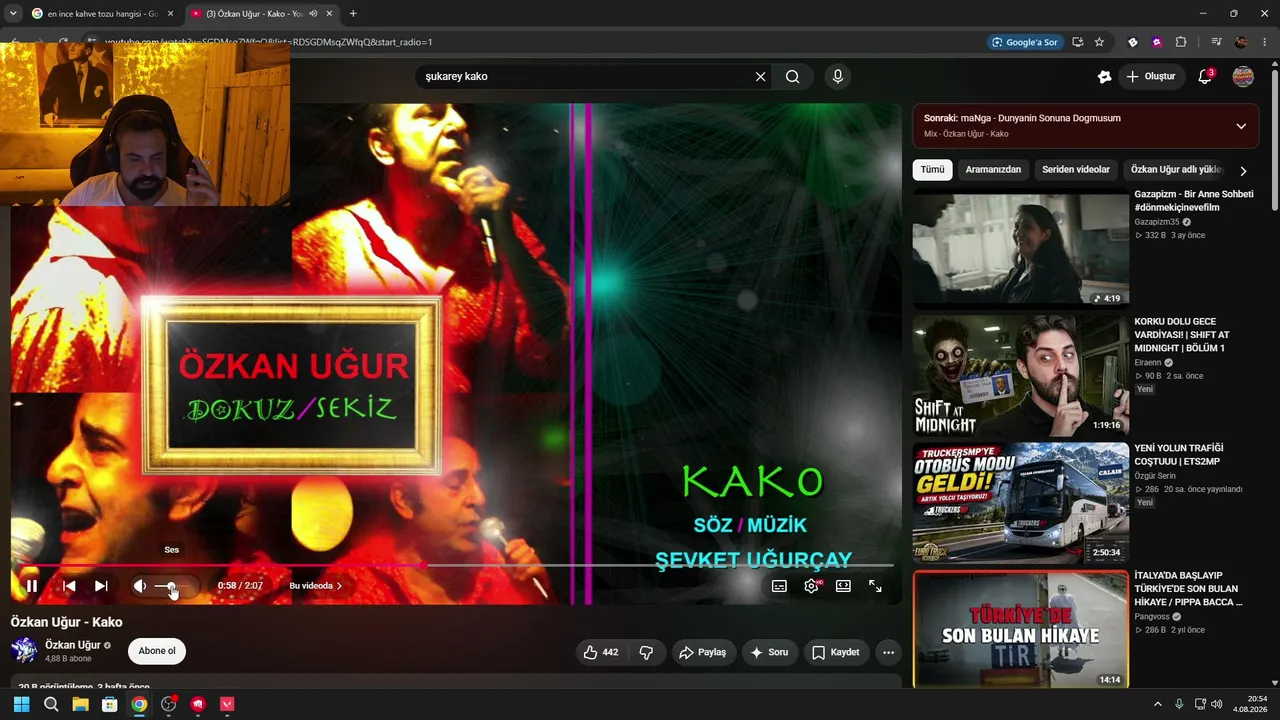Close the Özkan Uğur - Kako browser tab

tap(330, 14)
